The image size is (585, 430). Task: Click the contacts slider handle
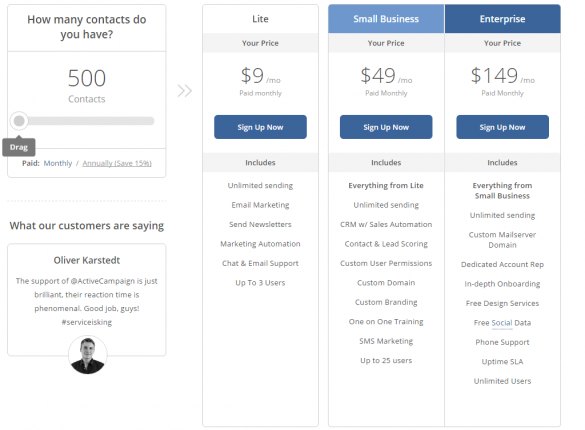point(19,120)
